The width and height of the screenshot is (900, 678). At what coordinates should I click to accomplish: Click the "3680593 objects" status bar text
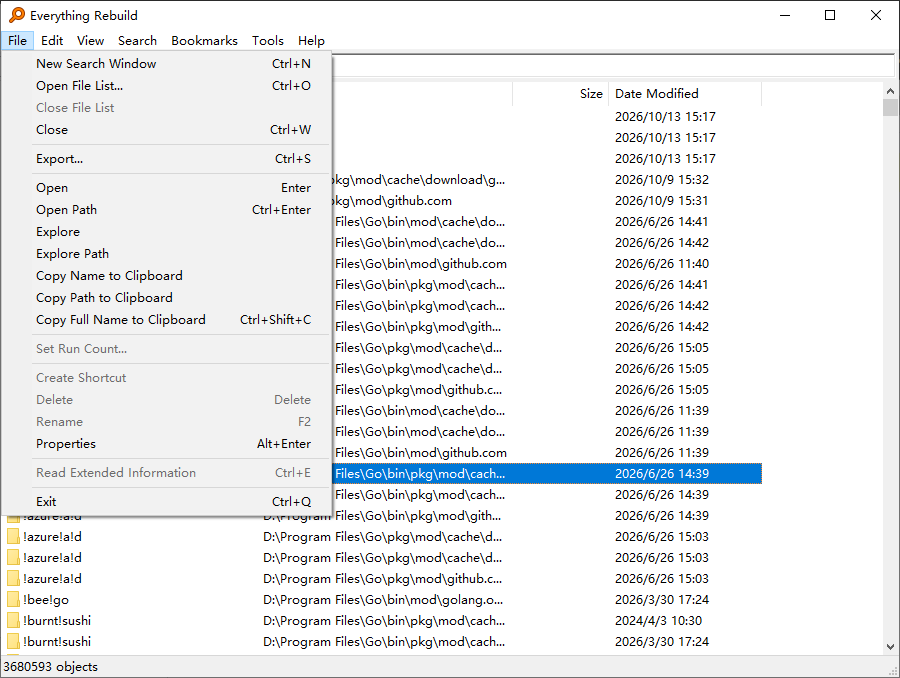51,667
